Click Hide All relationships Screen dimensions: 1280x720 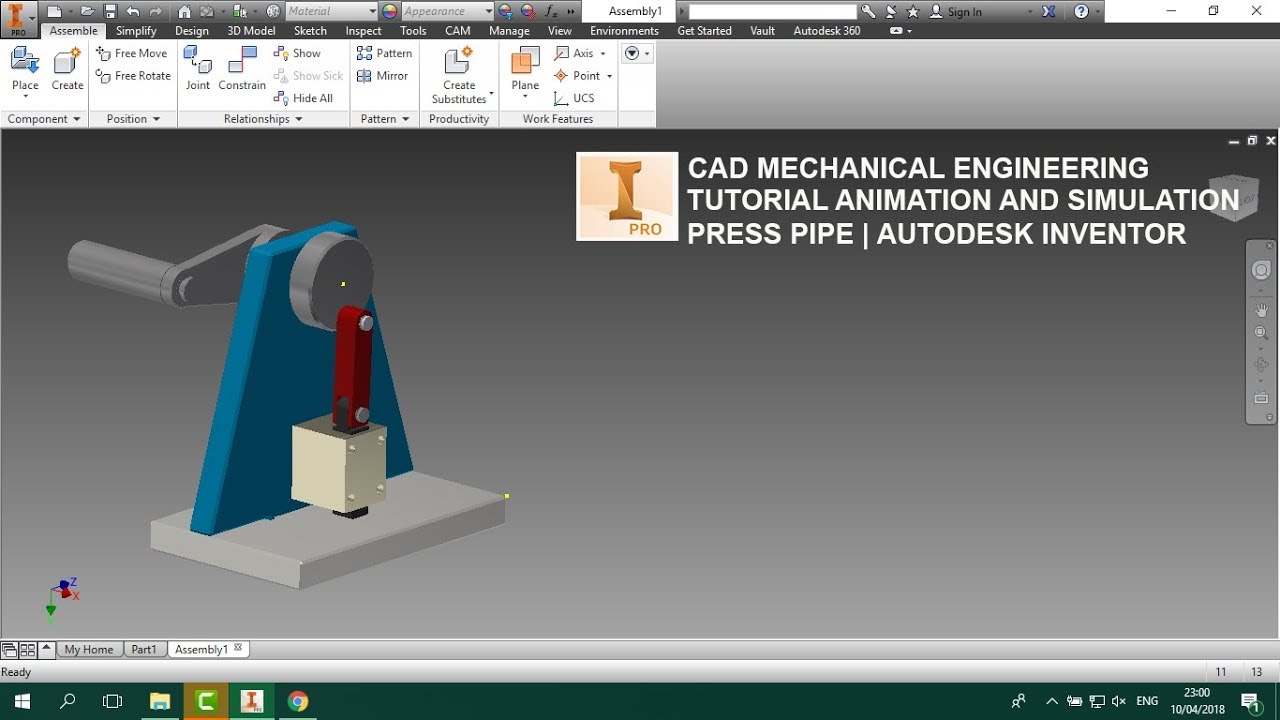click(303, 98)
